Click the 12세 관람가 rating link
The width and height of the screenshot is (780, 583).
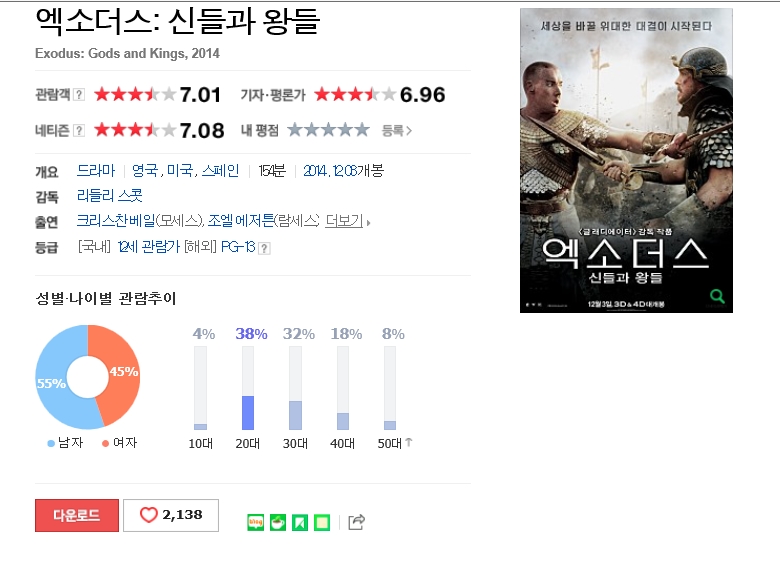point(149,247)
